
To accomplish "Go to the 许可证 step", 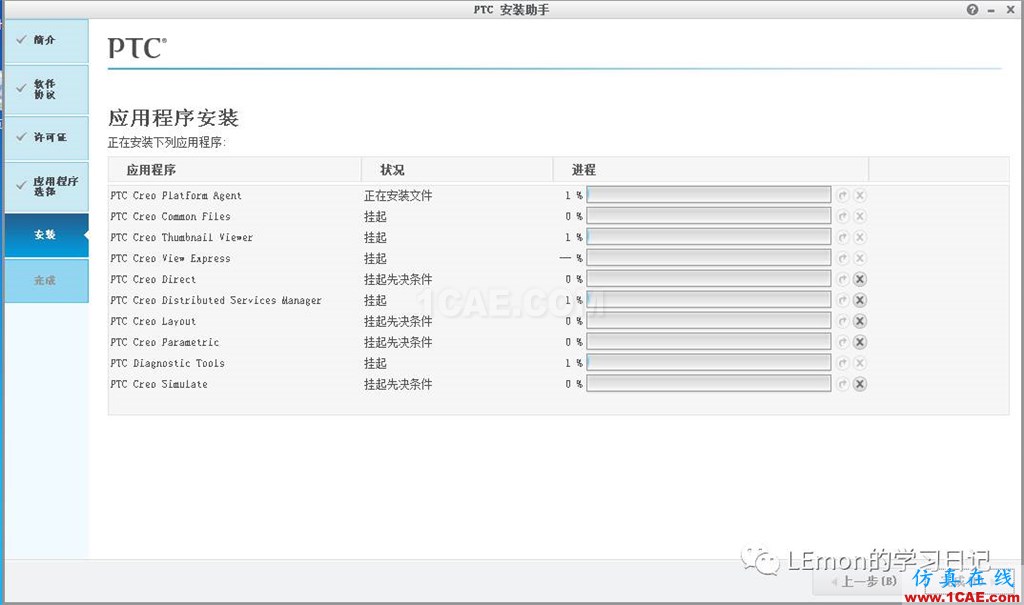I will click(46, 138).
